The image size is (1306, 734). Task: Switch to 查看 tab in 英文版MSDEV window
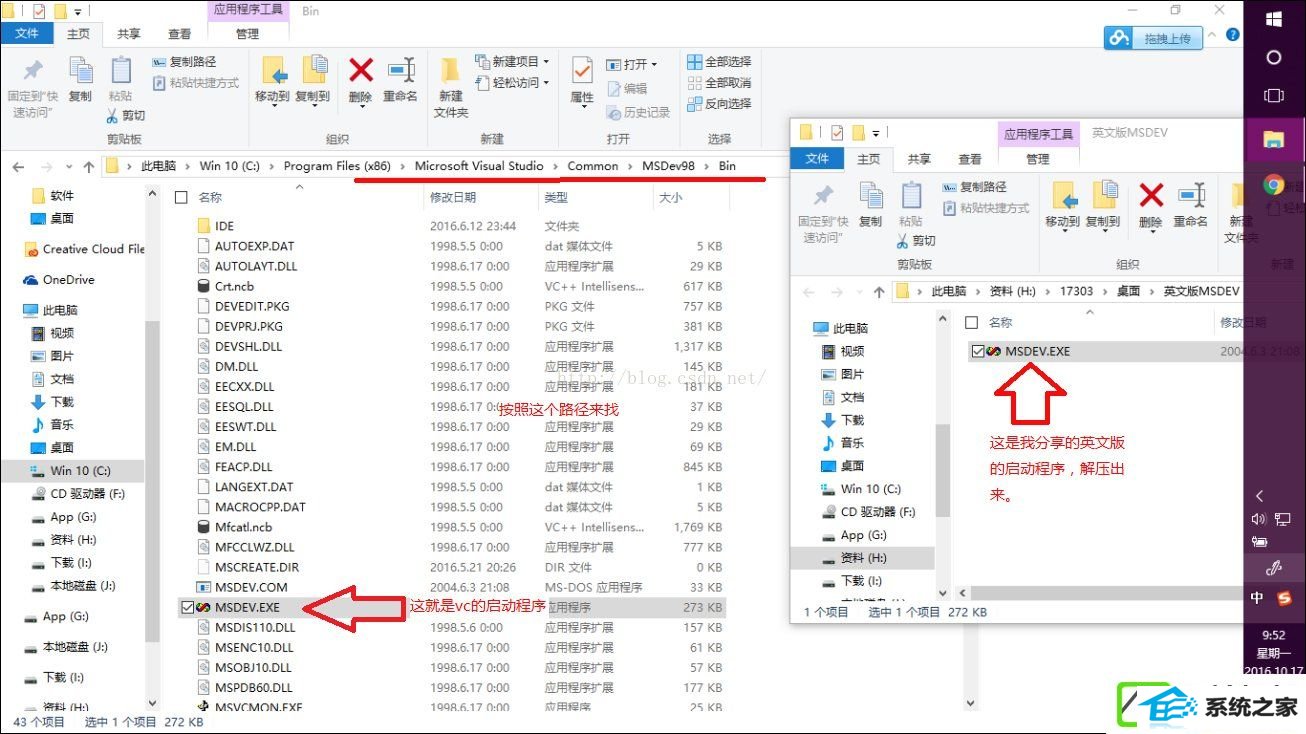[x=970, y=159]
